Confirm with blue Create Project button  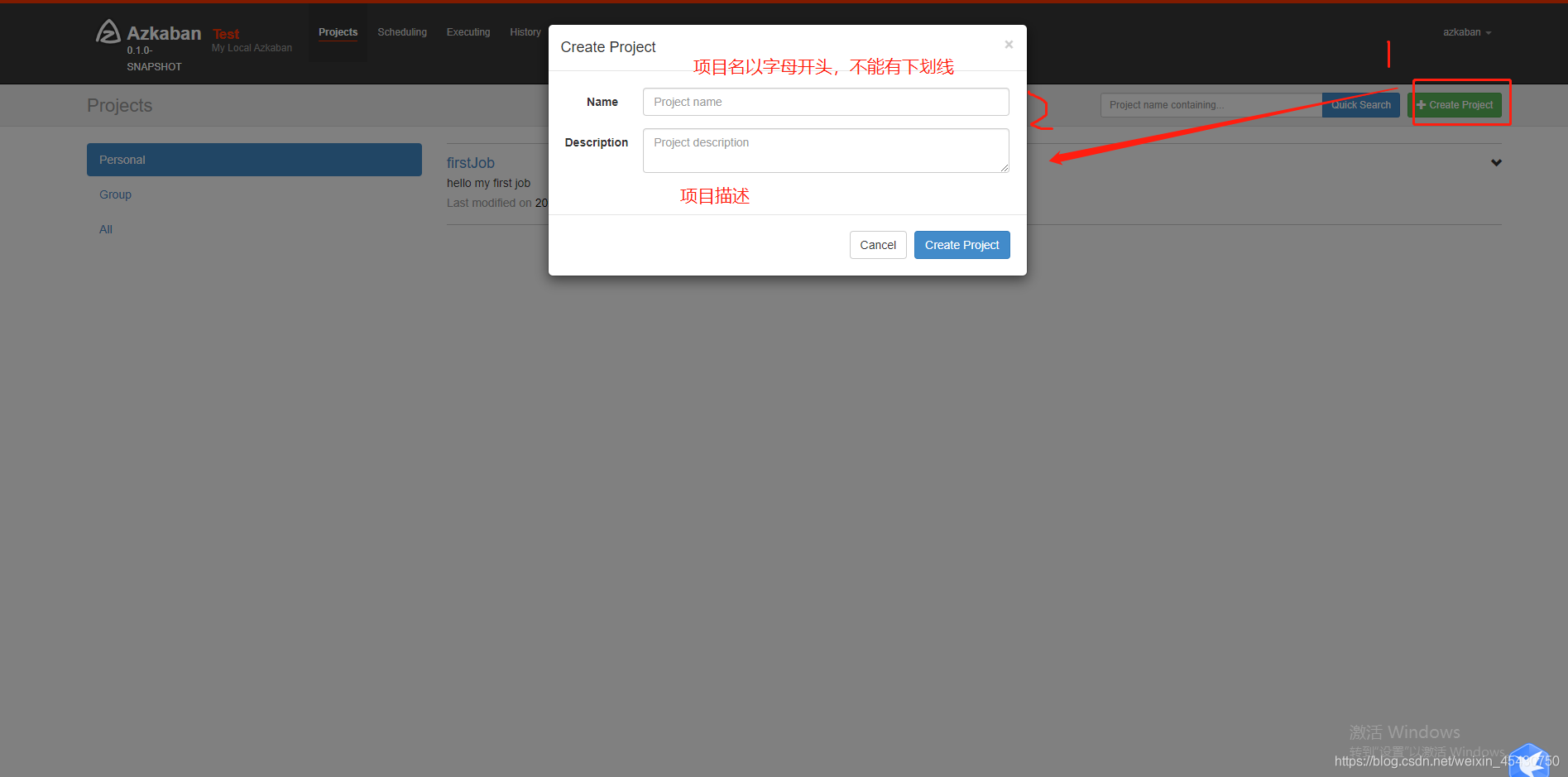pyautogui.click(x=961, y=245)
